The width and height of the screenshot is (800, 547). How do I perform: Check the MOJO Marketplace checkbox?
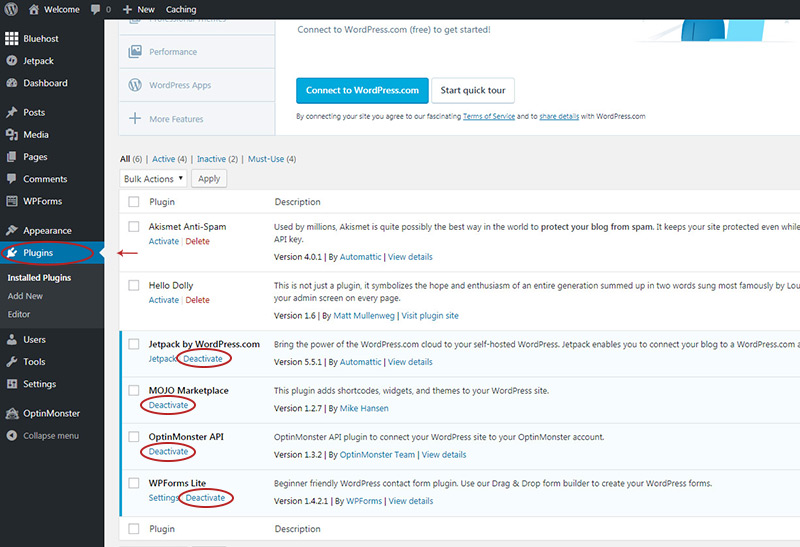pyautogui.click(x=134, y=390)
